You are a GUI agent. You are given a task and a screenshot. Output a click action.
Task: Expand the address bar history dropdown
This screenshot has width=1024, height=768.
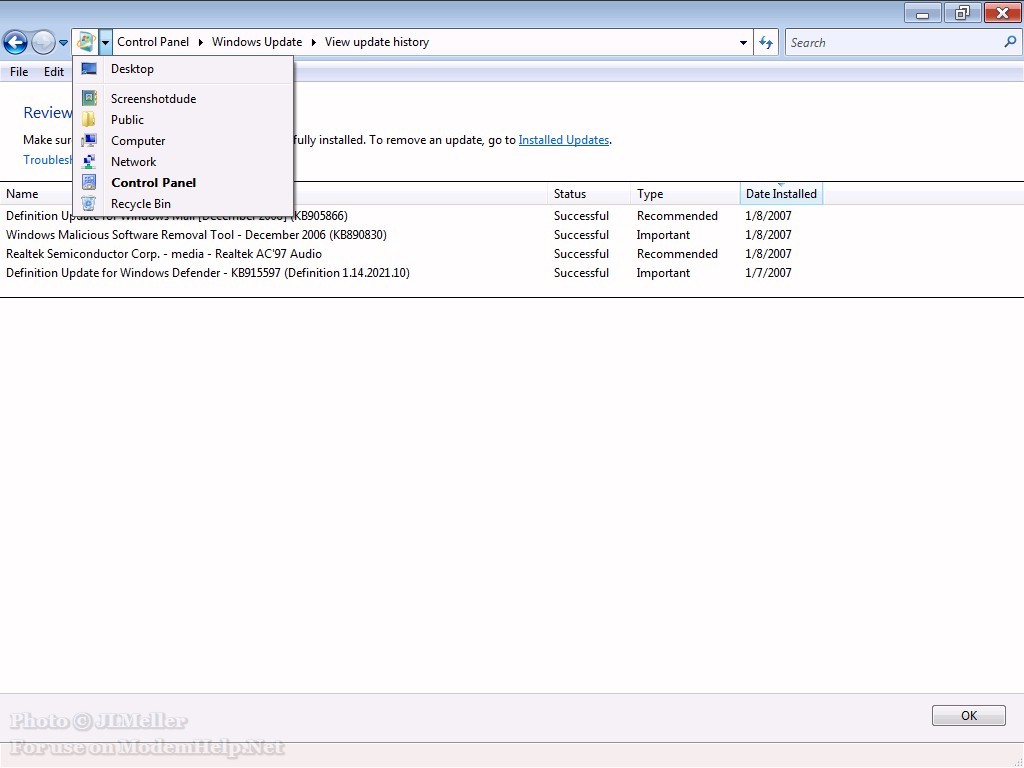click(x=743, y=43)
